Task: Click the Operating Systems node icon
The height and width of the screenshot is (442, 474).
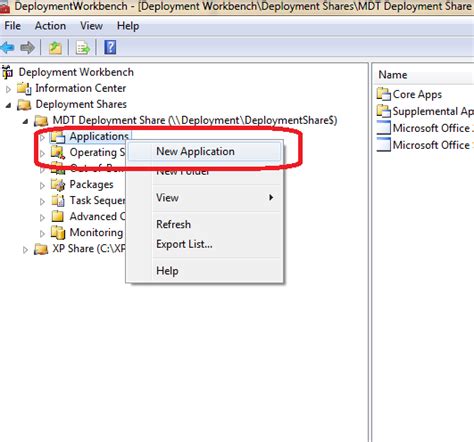Action: [58, 153]
